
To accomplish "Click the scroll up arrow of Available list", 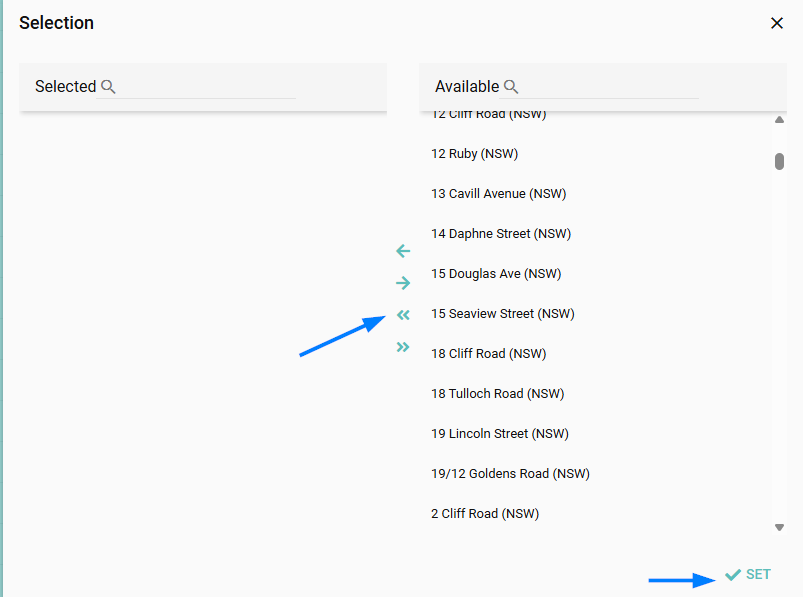I will tap(779, 120).
